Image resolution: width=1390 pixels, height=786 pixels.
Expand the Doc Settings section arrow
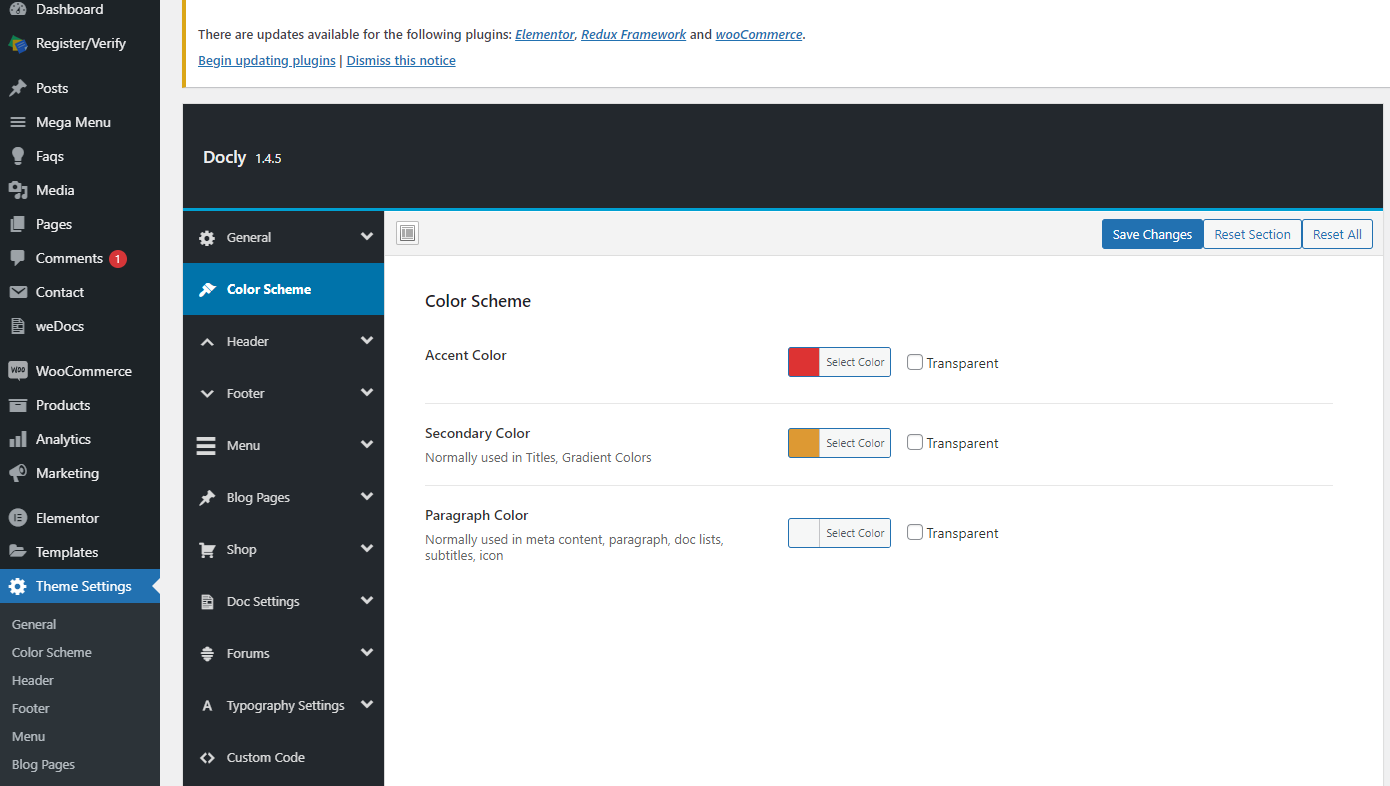pos(366,601)
